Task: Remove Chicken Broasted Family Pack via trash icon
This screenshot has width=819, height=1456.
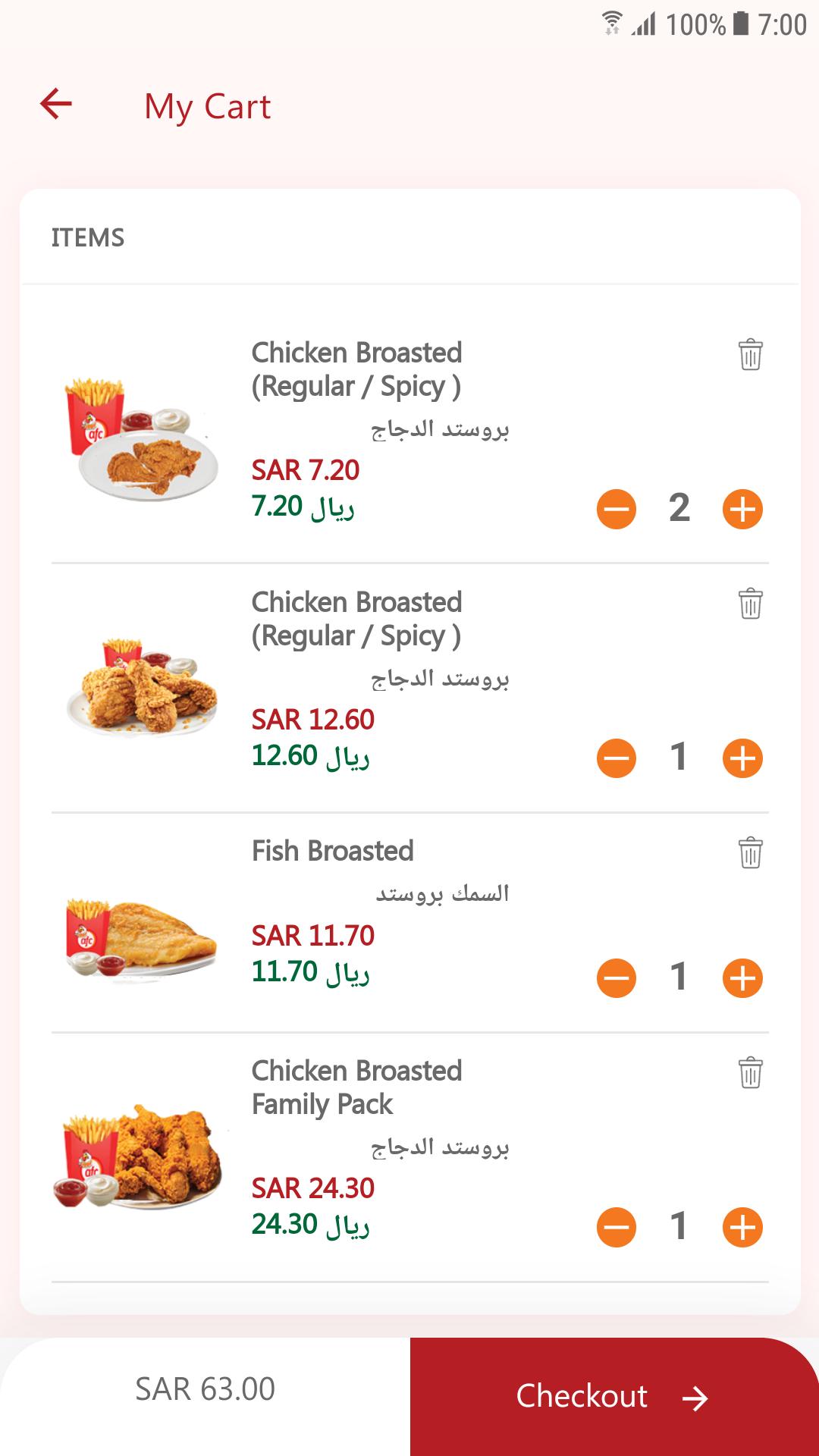Action: 750,1072
